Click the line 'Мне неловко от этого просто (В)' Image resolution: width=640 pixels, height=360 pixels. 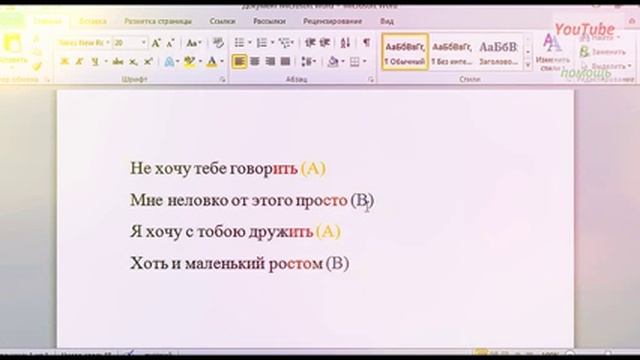click(x=252, y=200)
